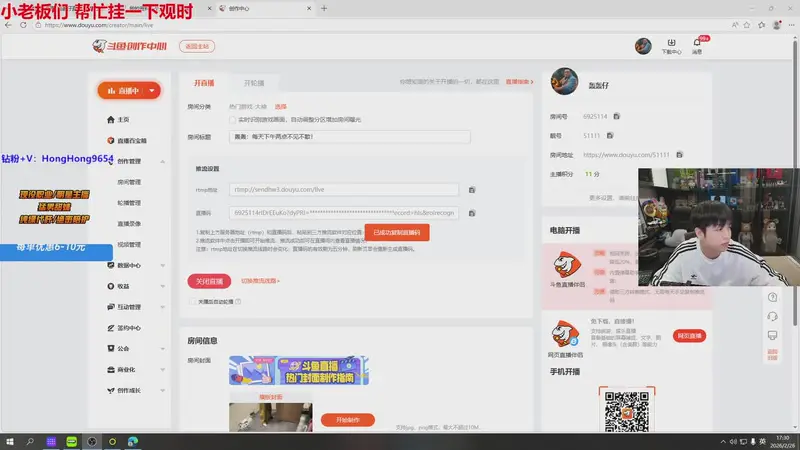Viewport: 800px width, 450px height.
Task: Open the 消息 messages notification icon
Action: [x=698, y=45]
